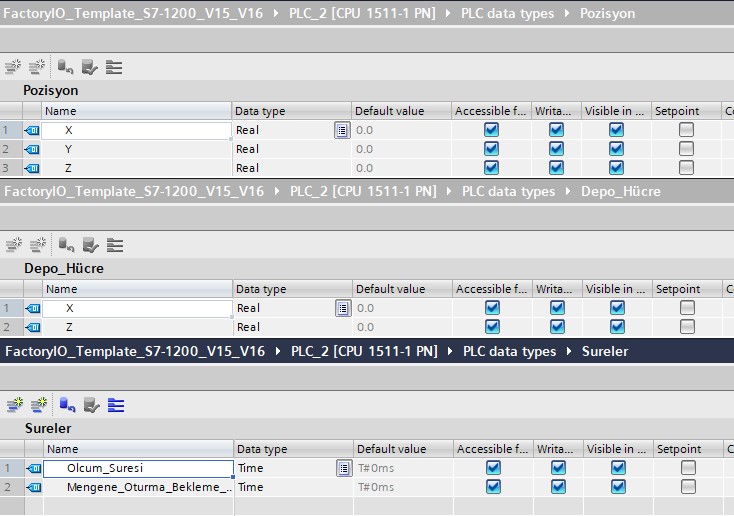Screen dimensions: 734x516
Task: Click the list view icon in Pozisyon toolbar
Action: pos(114,68)
